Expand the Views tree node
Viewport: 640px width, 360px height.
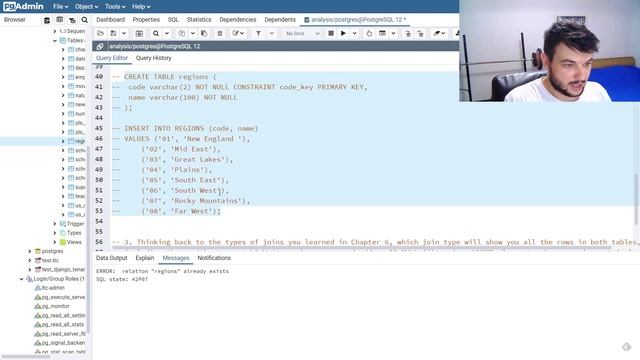(55, 242)
